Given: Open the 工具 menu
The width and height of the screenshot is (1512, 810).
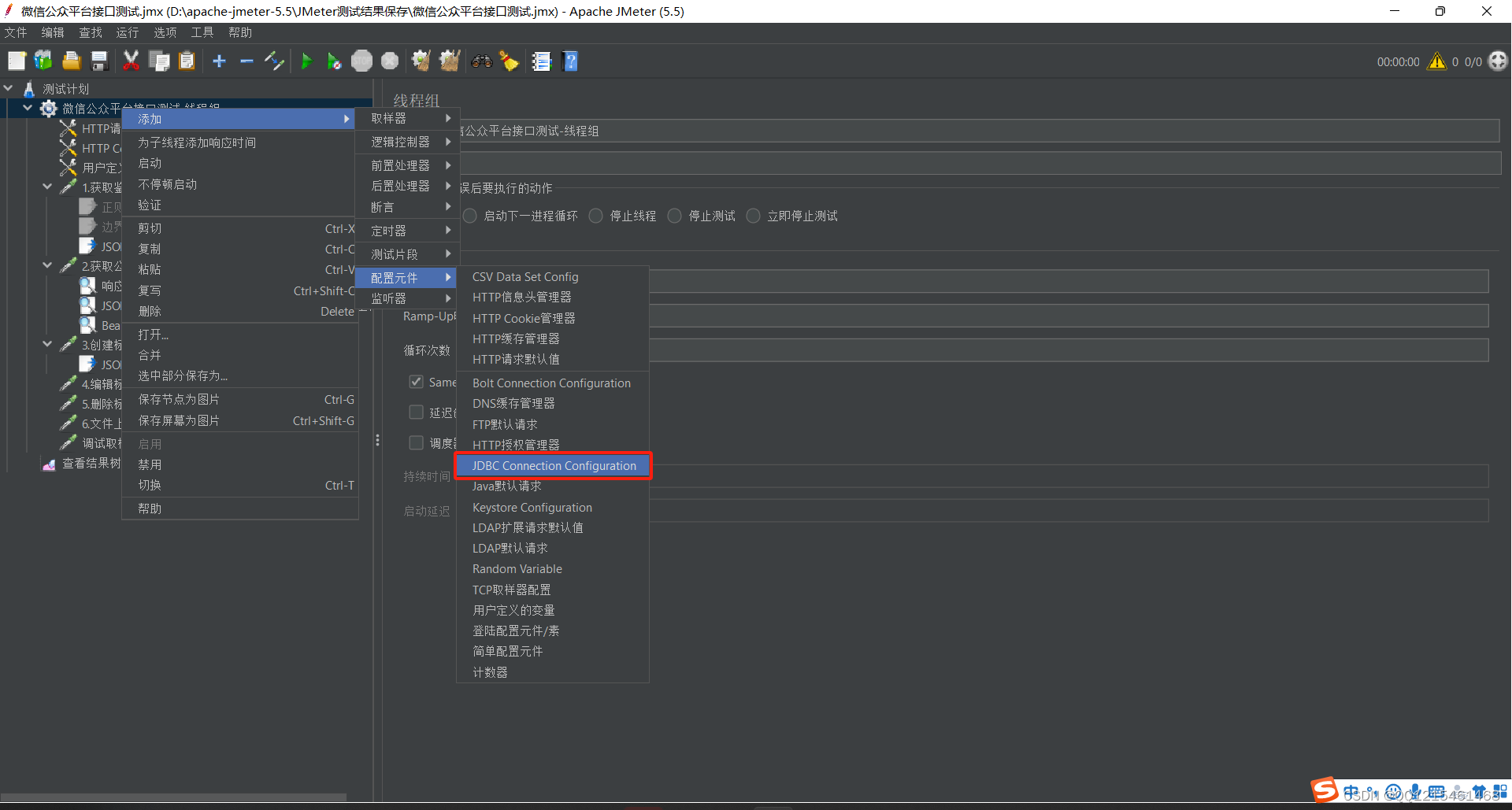Looking at the screenshot, I should point(202,32).
